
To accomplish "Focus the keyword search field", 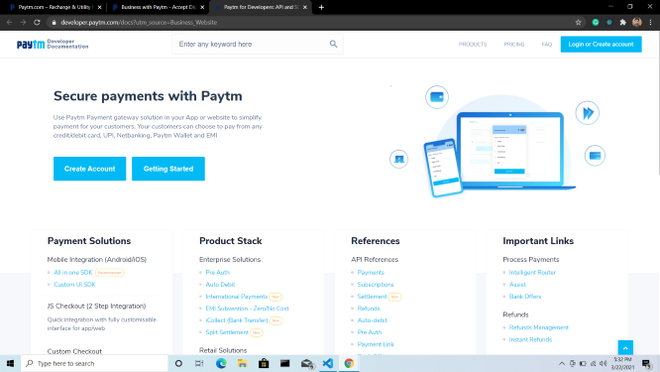I will click(257, 44).
